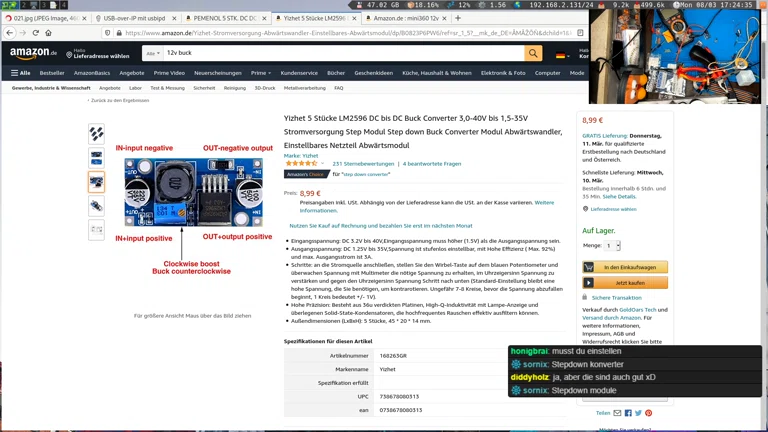Open 'Gewerbe, Industrie & Wissenschaft' link

tap(51, 88)
